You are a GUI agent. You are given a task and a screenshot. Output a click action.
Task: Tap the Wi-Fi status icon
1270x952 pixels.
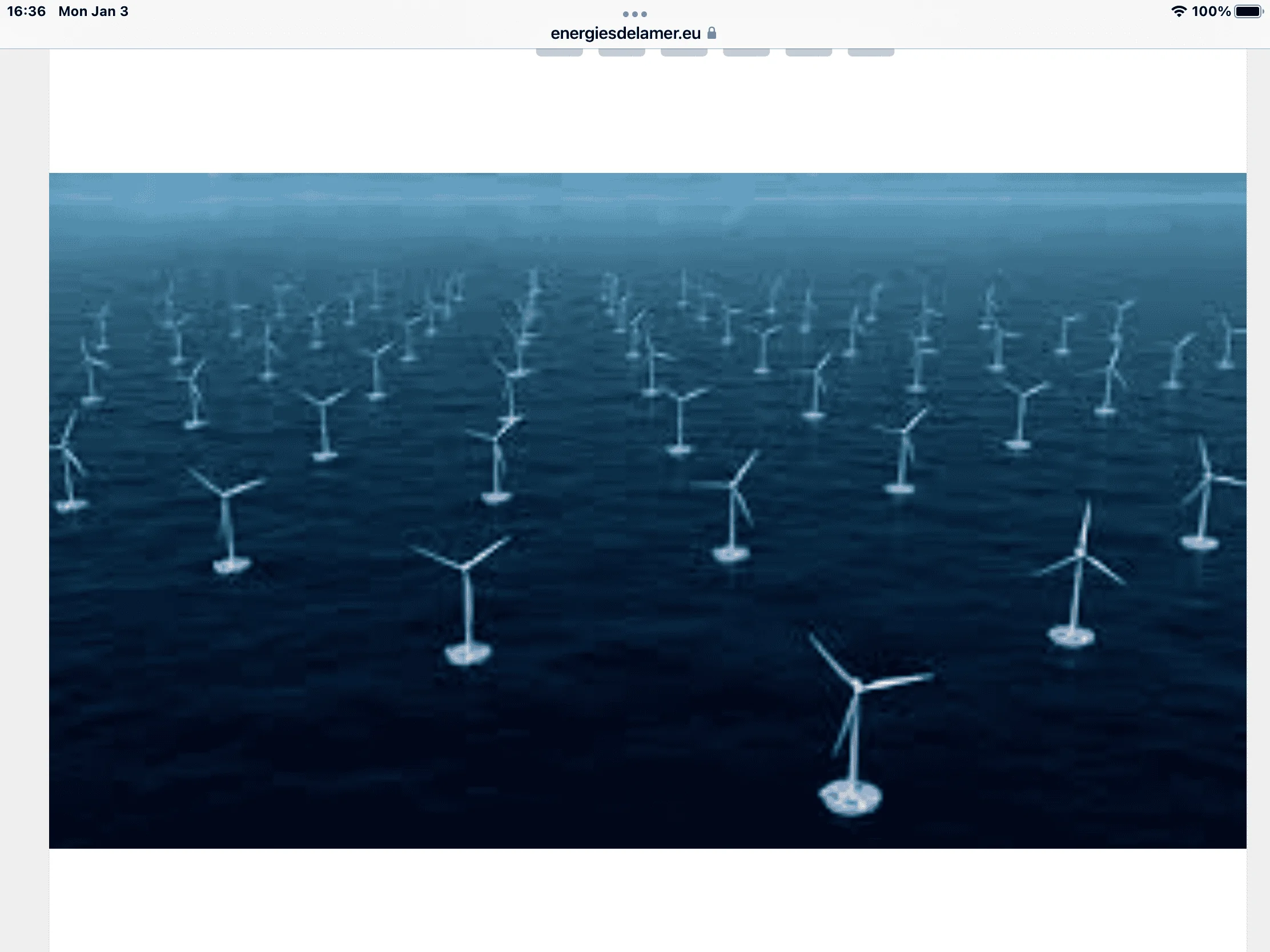[x=1179, y=11]
